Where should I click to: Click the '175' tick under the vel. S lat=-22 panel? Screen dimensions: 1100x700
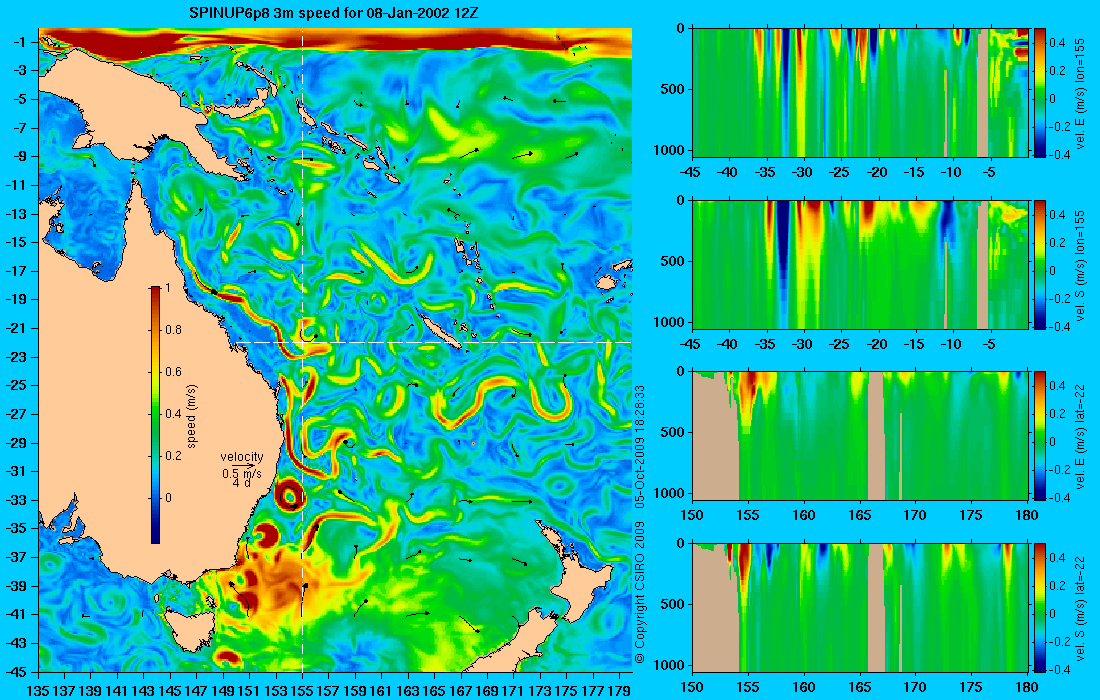[971, 687]
